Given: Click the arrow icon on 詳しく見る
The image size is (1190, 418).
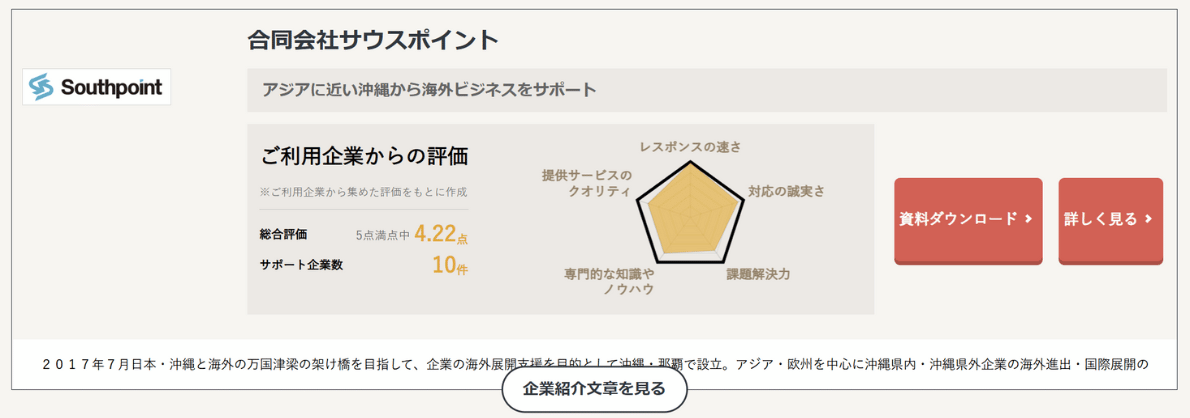Looking at the screenshot, I should pyautogui.click(x=1148, y=219).
